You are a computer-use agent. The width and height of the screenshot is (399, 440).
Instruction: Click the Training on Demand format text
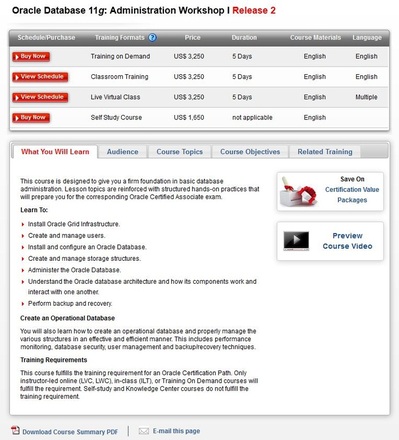point(120,56)
